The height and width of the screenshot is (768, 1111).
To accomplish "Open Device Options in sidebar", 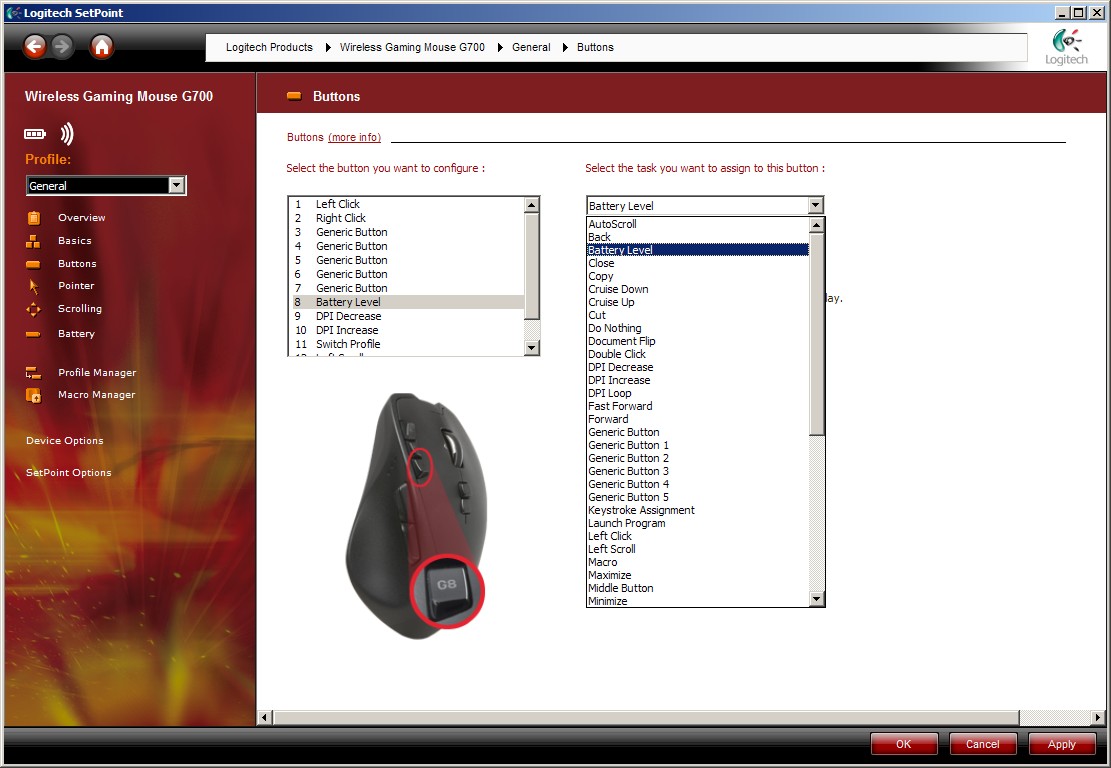I will [x=65, y=441].
